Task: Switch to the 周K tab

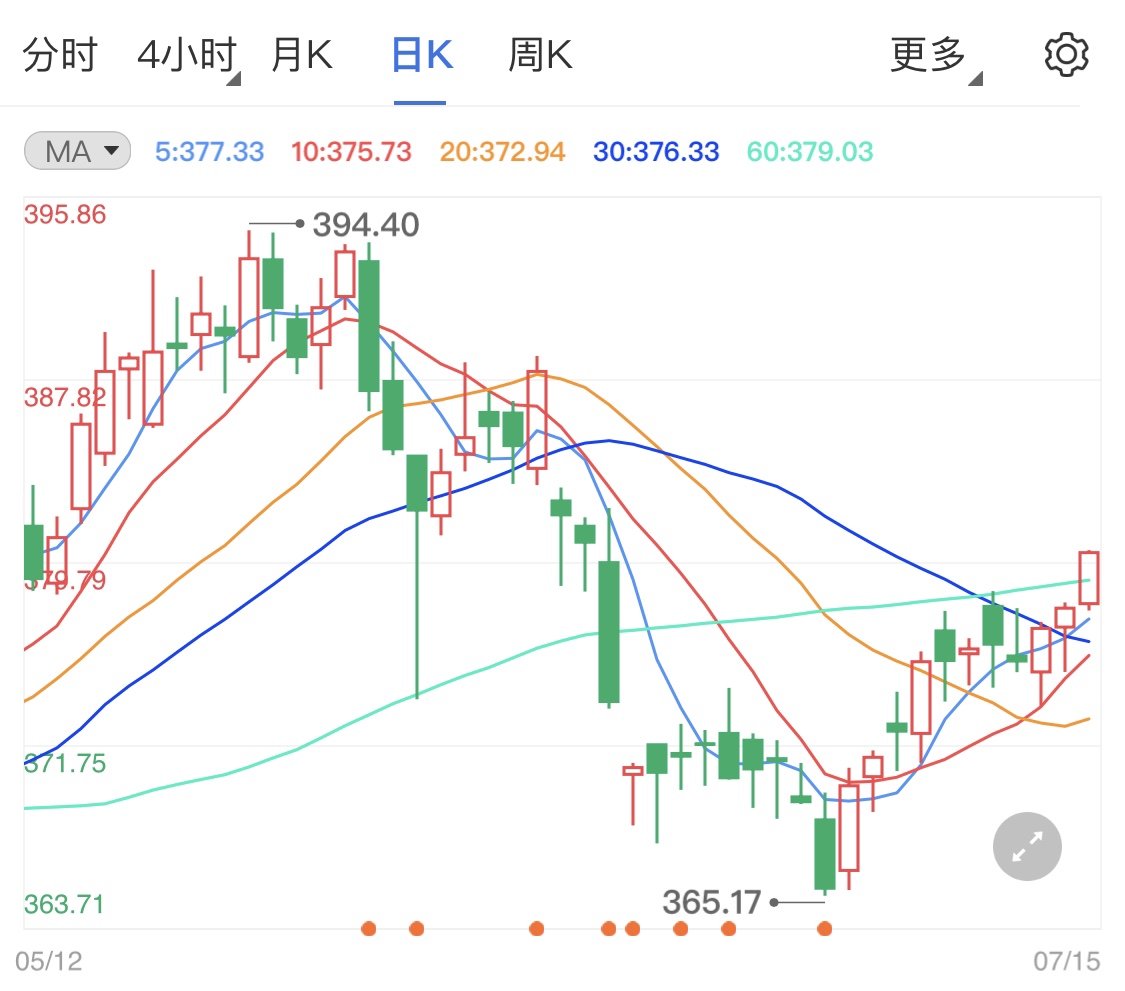Action: tap(540, 55)
